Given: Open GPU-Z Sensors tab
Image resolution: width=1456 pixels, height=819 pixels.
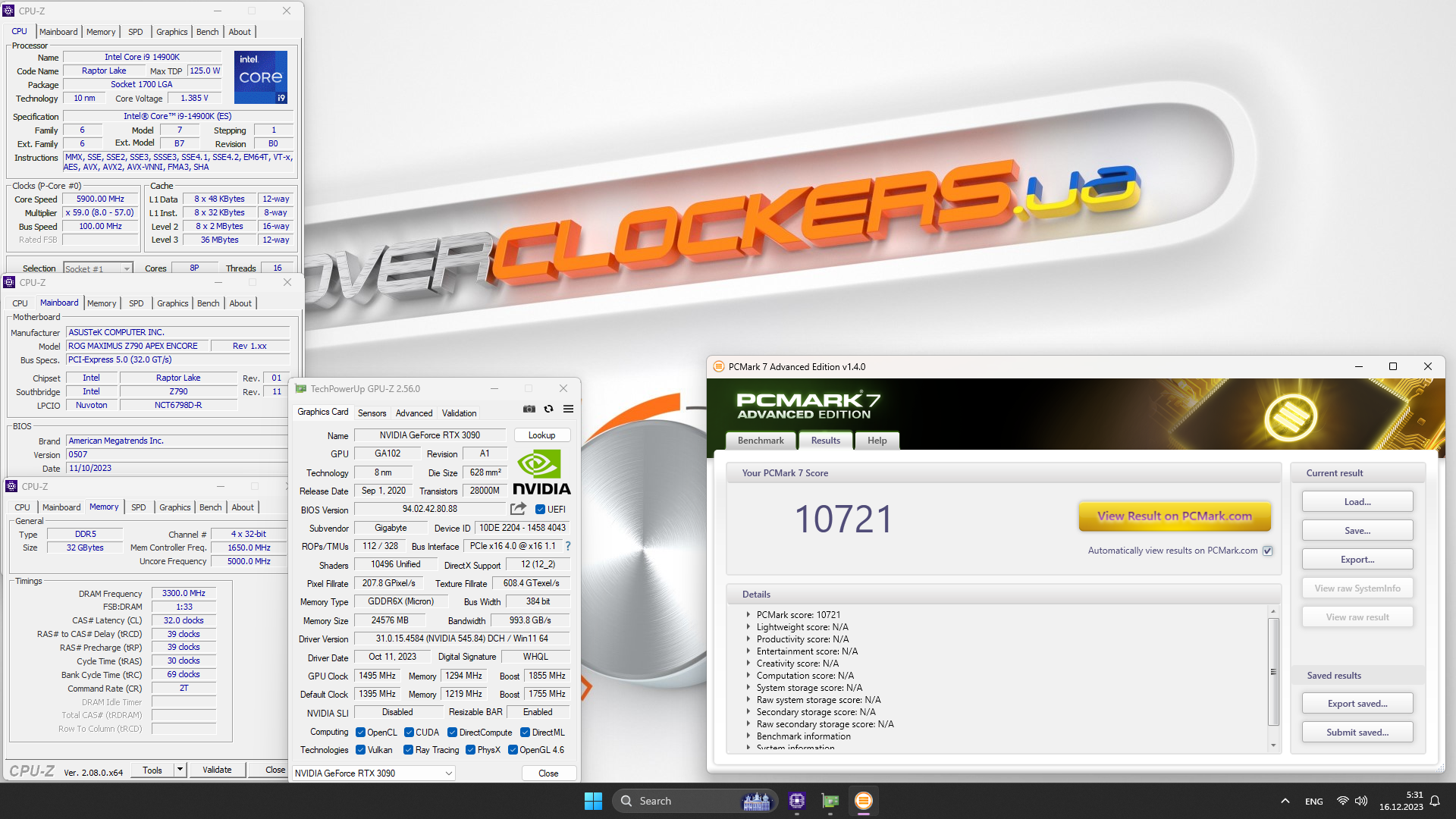Looking at the screenshot, I should 372,413.
